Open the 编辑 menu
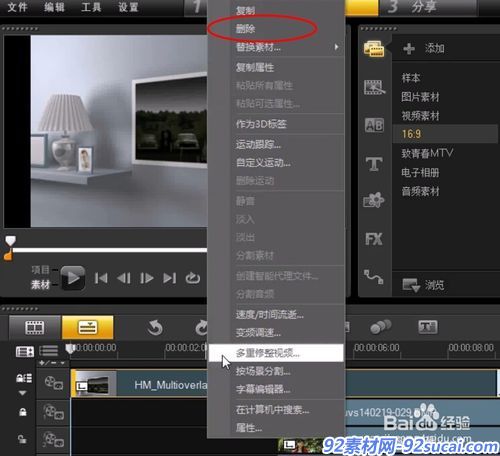 54,7
